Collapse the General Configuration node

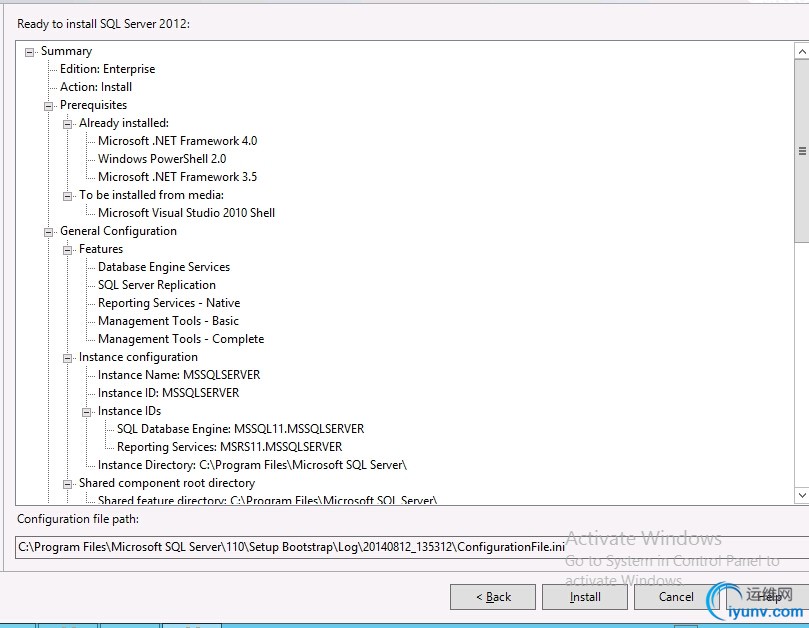48,232
